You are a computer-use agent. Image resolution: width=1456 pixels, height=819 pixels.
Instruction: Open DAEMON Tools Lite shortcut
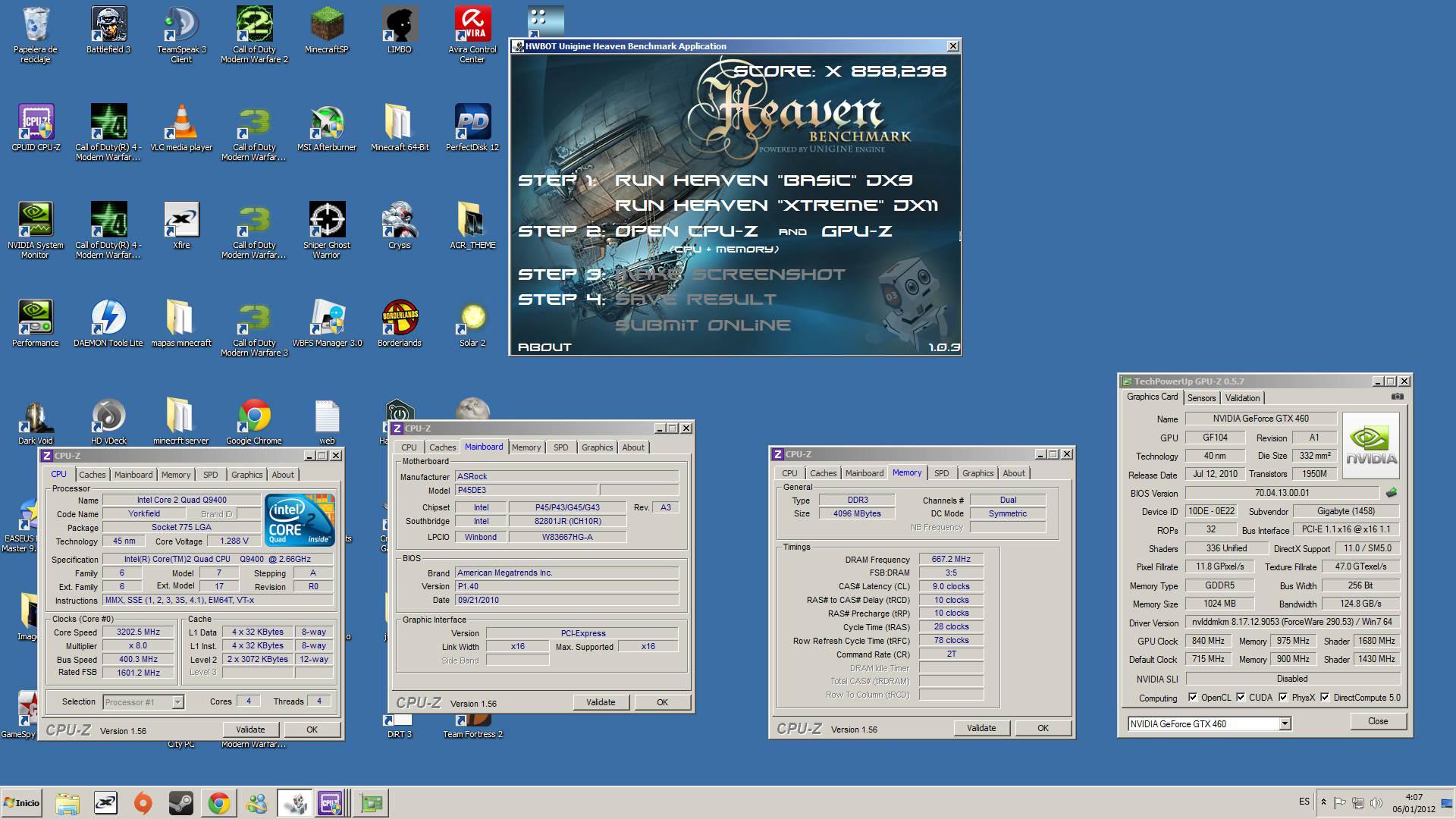(108, 323)
